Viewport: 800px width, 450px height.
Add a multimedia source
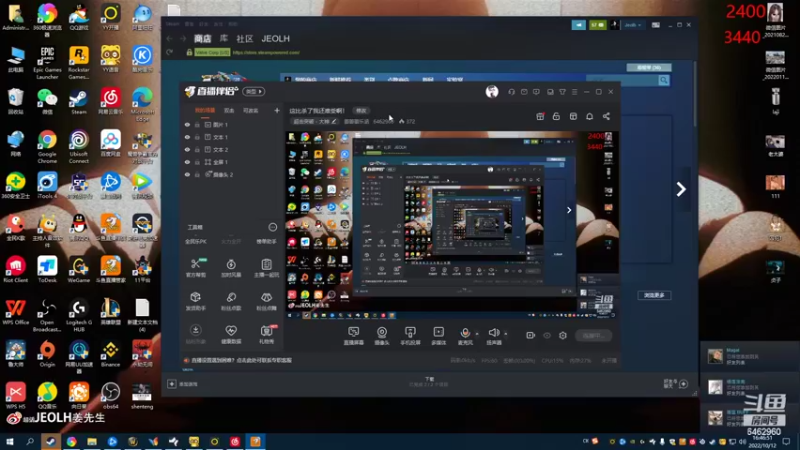(x=439, y=336)
